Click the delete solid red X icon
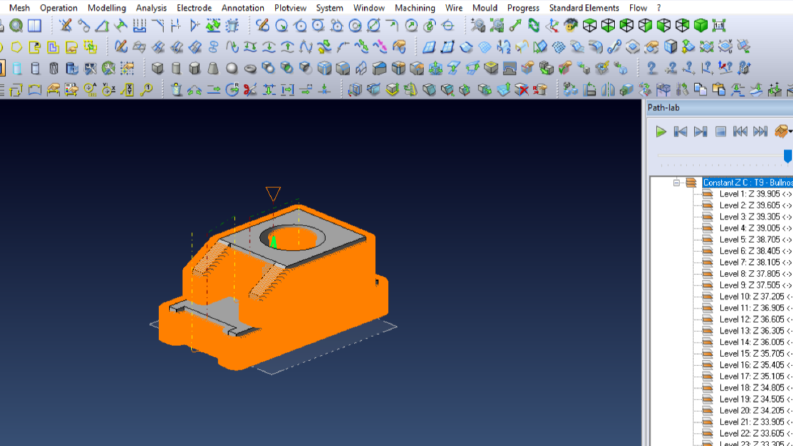Screen dimensions: 793x446 pyautogui.click(x=521, y=90)
